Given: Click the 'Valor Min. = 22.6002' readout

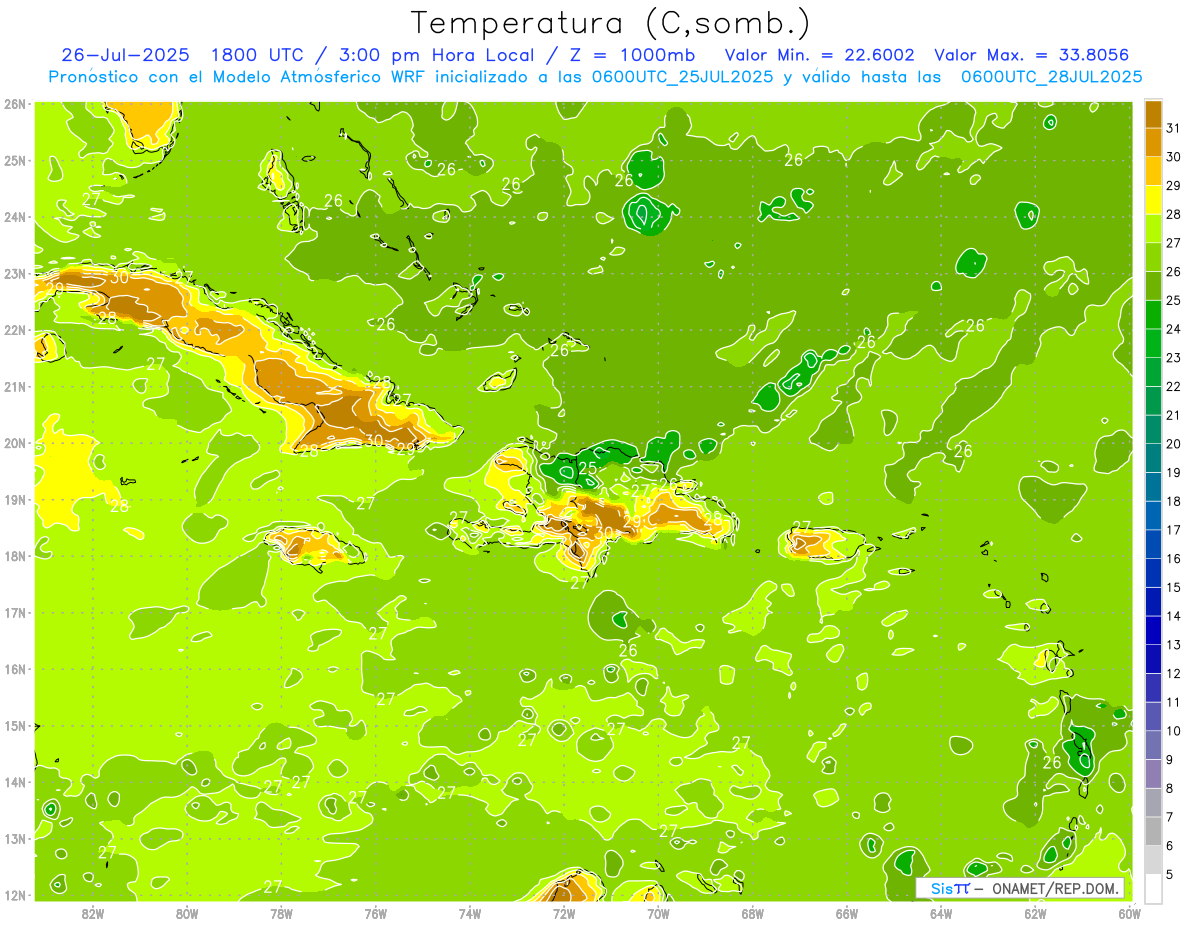Looking at the screenshot, I should (x=819, y=55).
